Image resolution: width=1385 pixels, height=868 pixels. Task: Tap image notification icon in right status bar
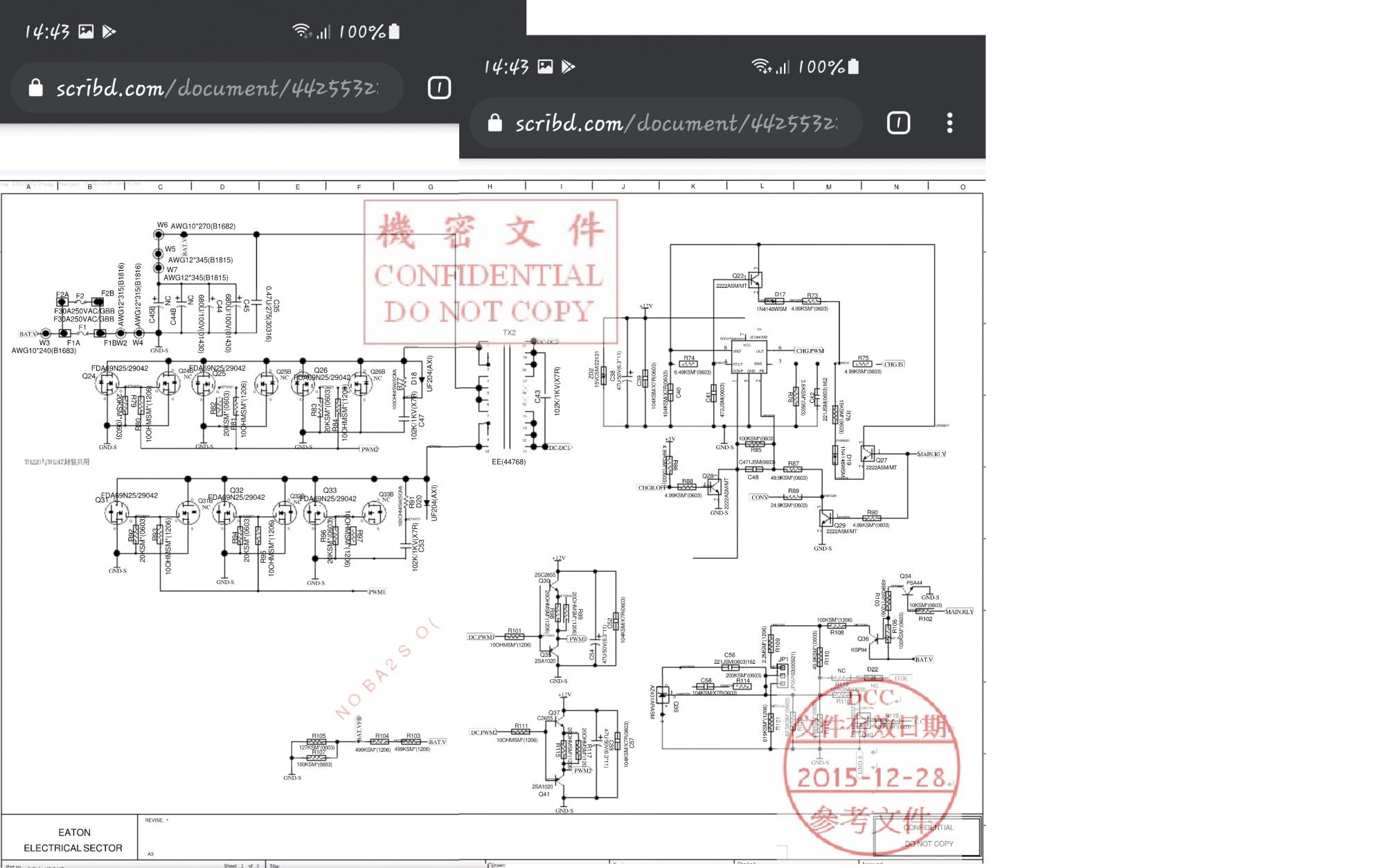click(546, 66)
